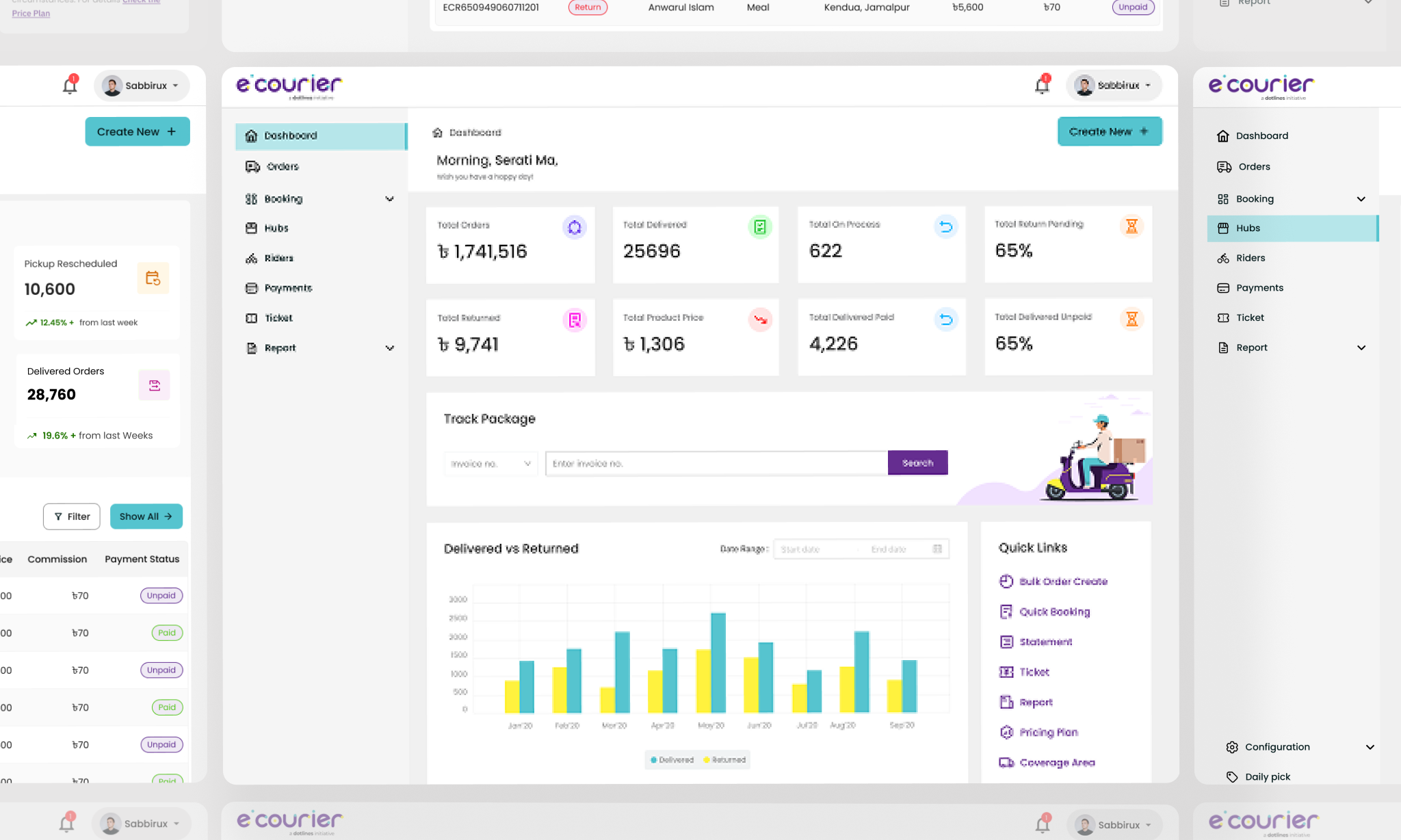Screen dimensions: 1401x840
Task: Expand the Report sidebar section
Action: pyautogui.click(x=390, y=347)
